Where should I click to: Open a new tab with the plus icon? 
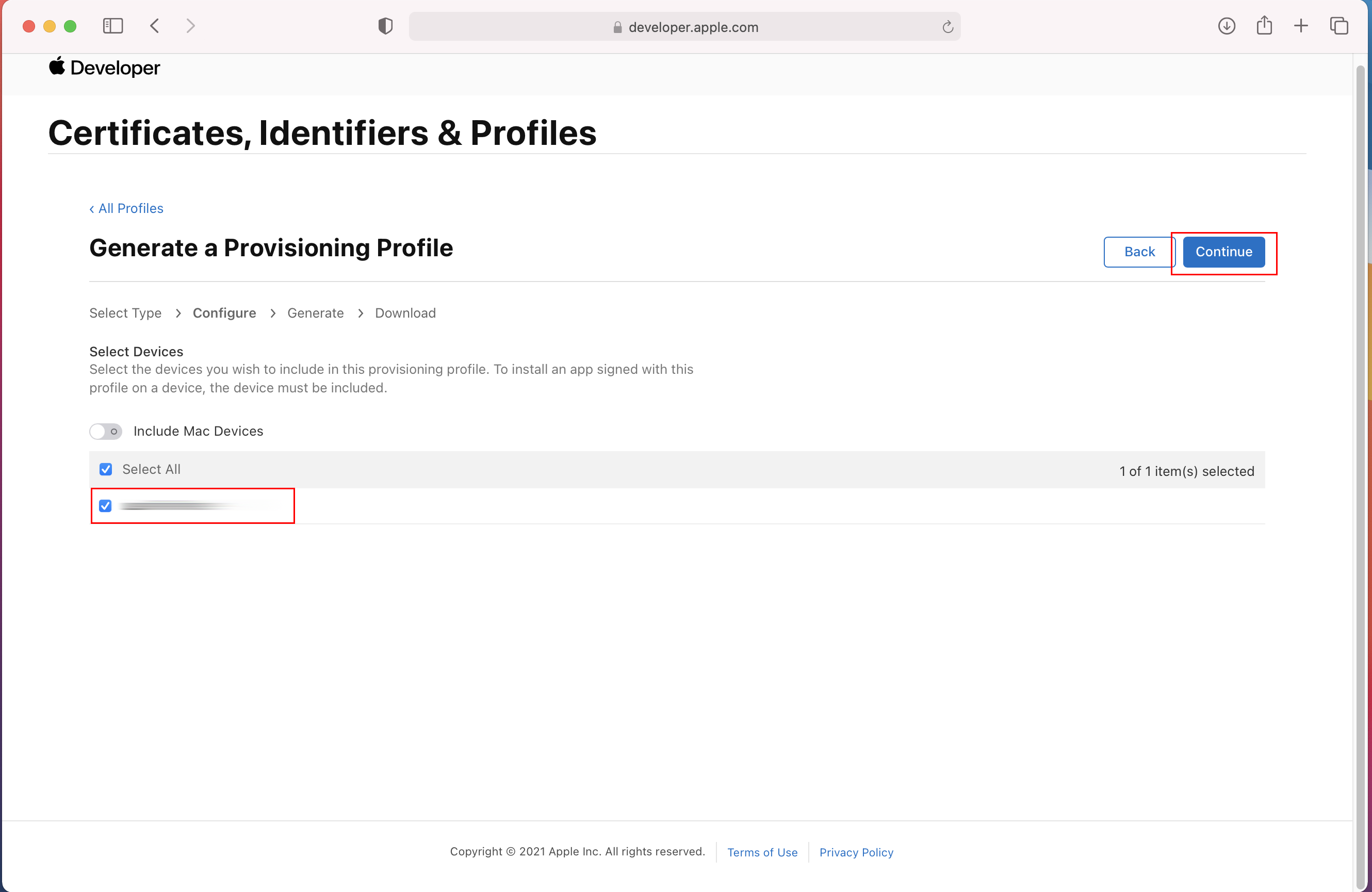[x=1300, y=26]
